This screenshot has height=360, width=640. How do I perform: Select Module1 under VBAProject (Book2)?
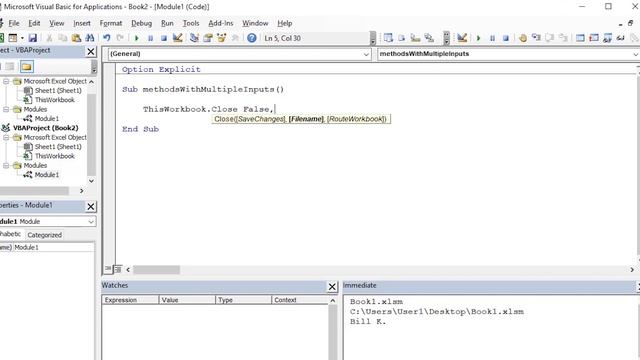click(x=47, y=175)
